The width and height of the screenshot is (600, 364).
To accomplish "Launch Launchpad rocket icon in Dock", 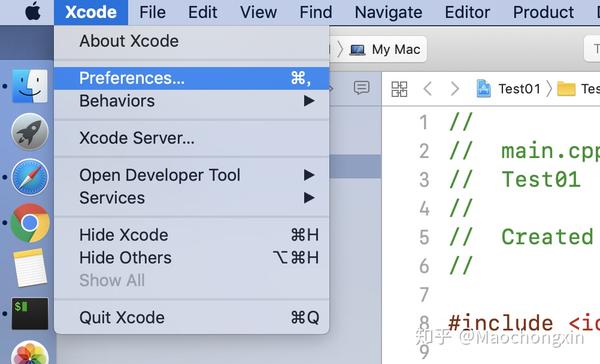I will pyautogui.click(x=30, y=132).
